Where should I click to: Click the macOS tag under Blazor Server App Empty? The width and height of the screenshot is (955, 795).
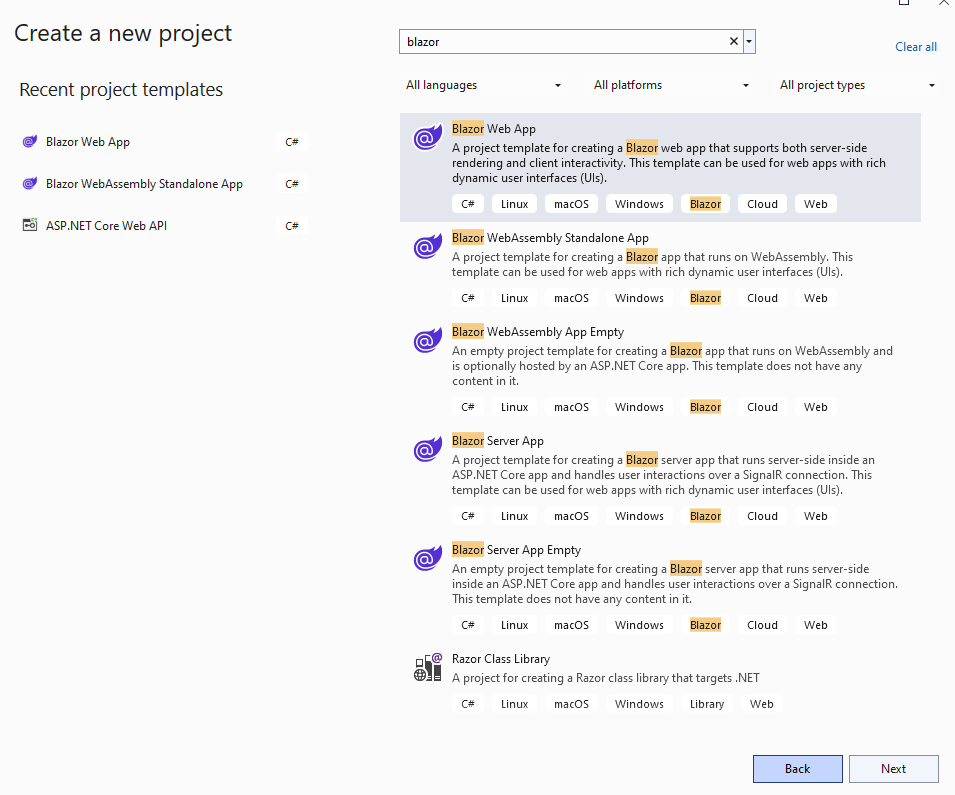pos(571,625)
